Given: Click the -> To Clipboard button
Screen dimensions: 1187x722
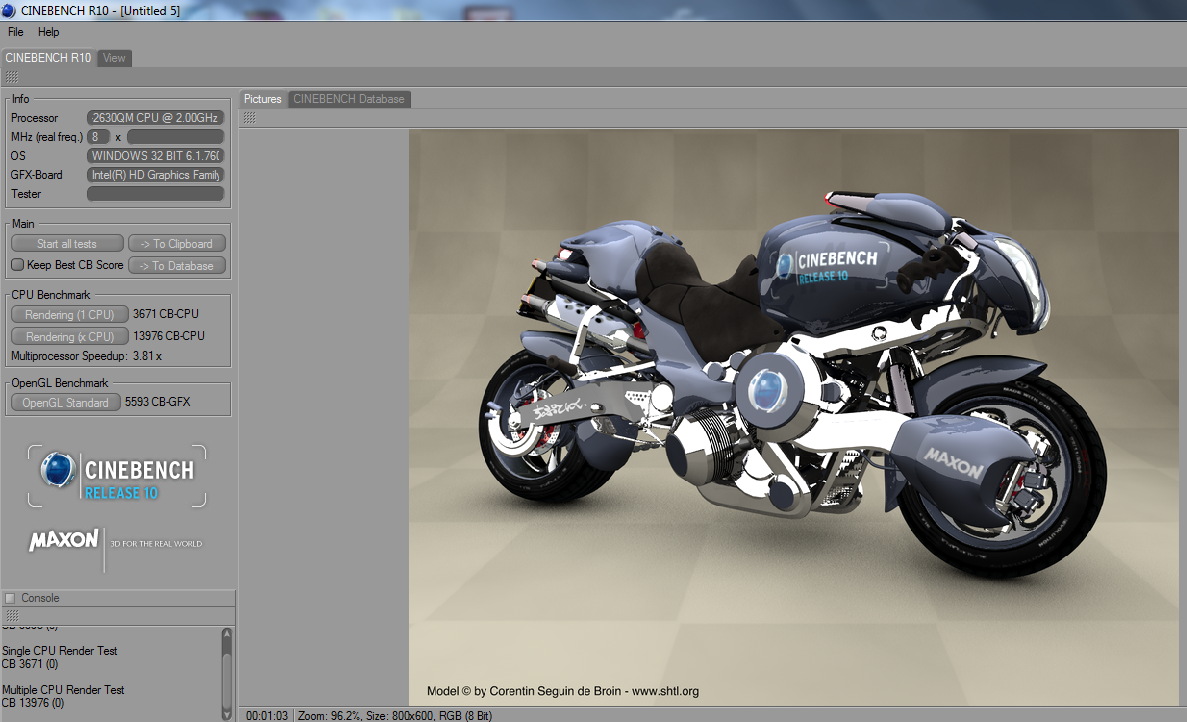Looking at the screenshot, I should click(x=177, y=244).
